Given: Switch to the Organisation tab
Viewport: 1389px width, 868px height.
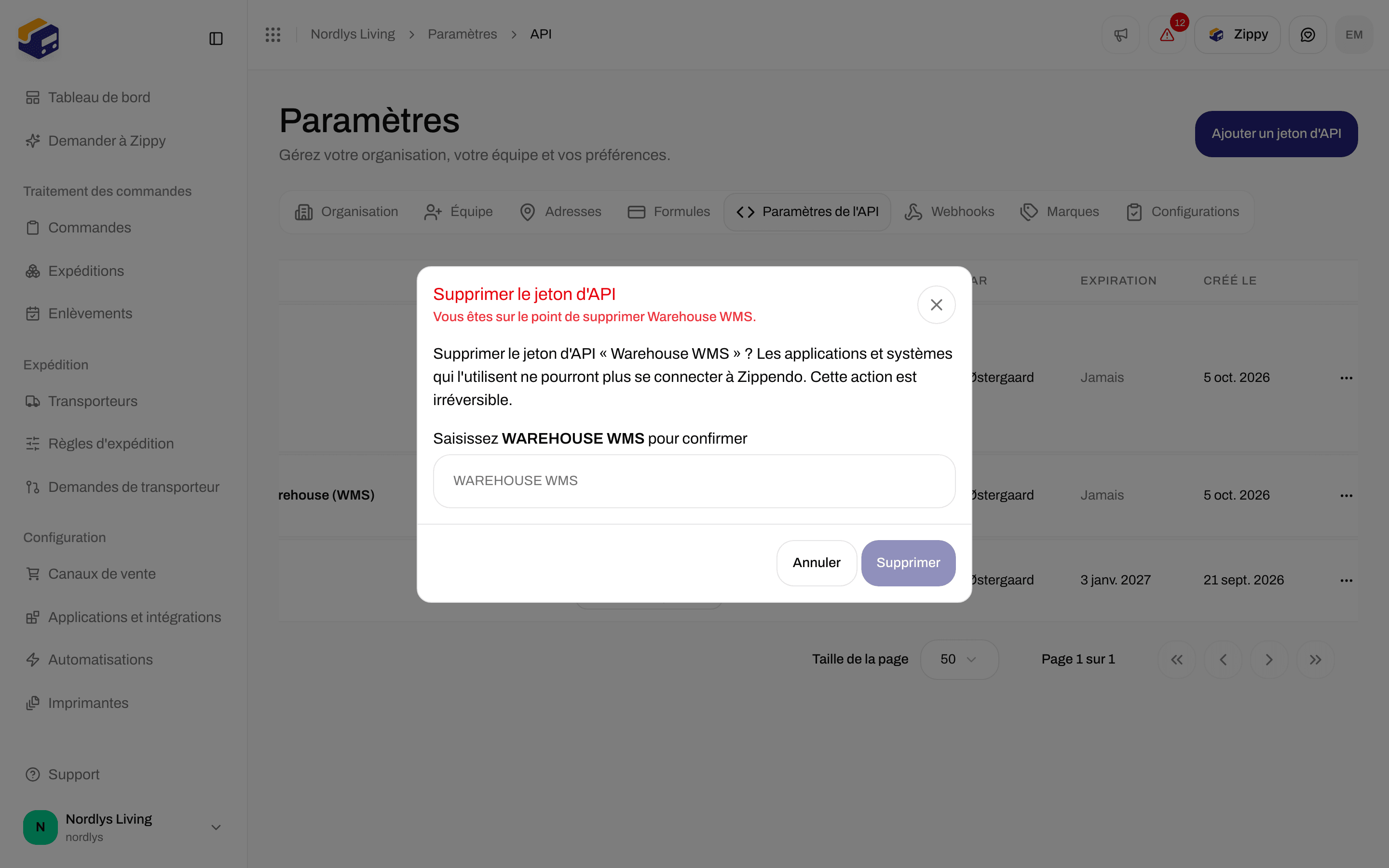Looking at the screenshot, I should click(x=346, y=212).
